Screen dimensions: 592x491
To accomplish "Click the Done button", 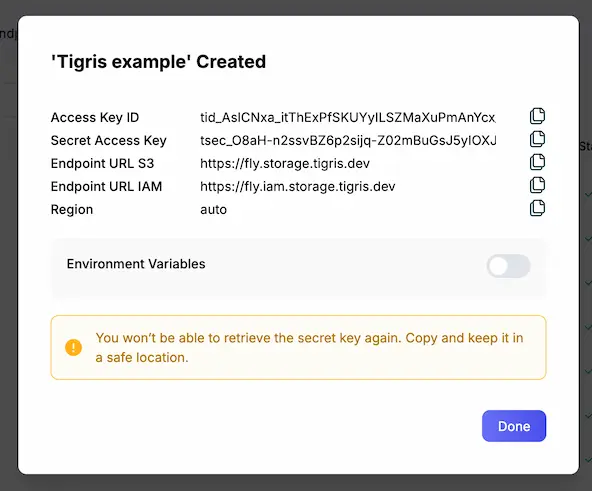I will [x=514, y=426].
